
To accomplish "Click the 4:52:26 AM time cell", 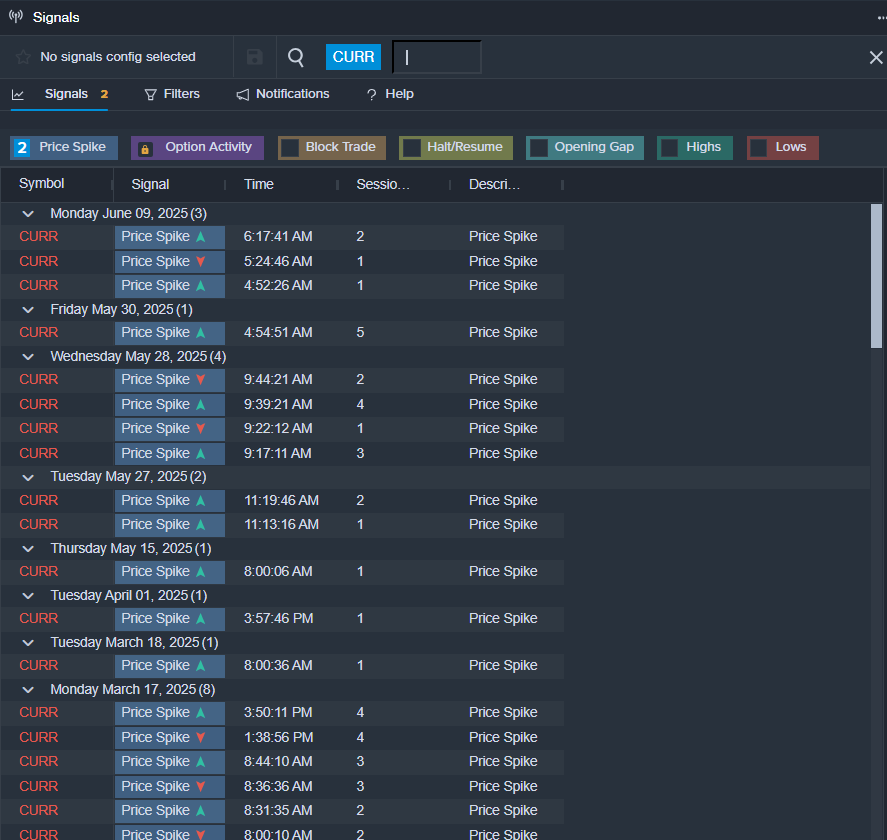I will point(278,286).
